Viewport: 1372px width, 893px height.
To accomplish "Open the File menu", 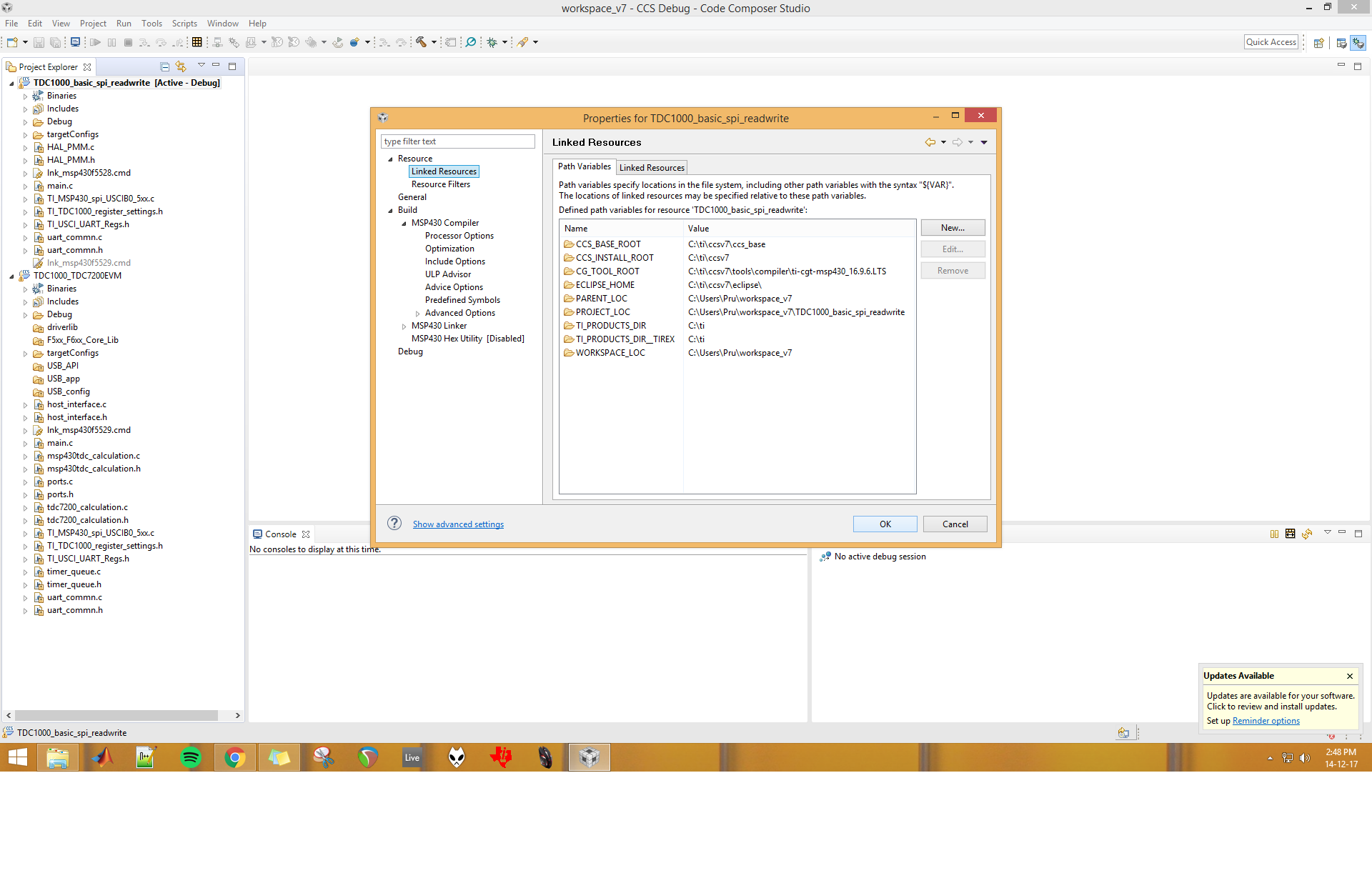I will pos(11,23).
